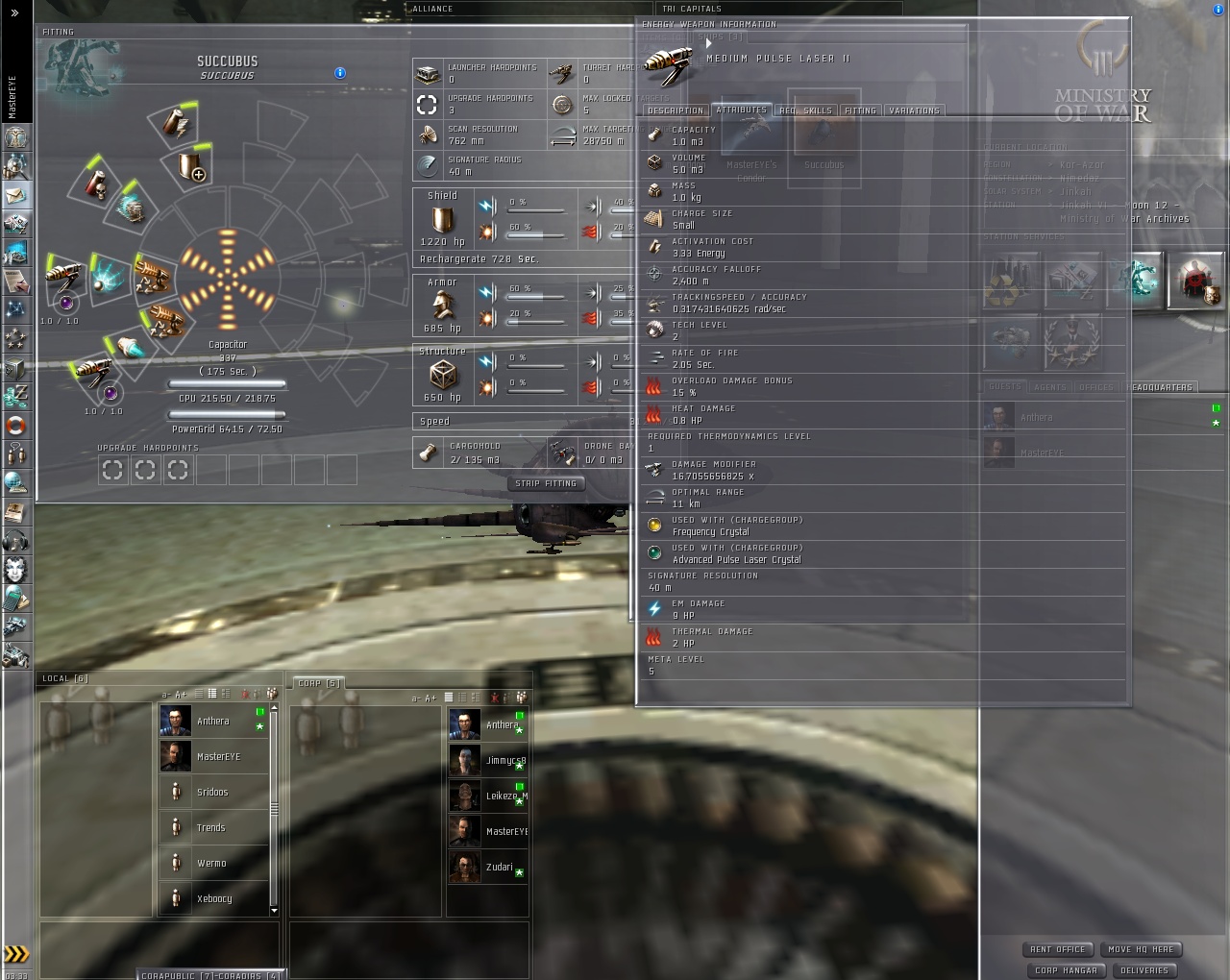Select Xeboocy in Local member list

pyautogui.click(x=213, y=898)
